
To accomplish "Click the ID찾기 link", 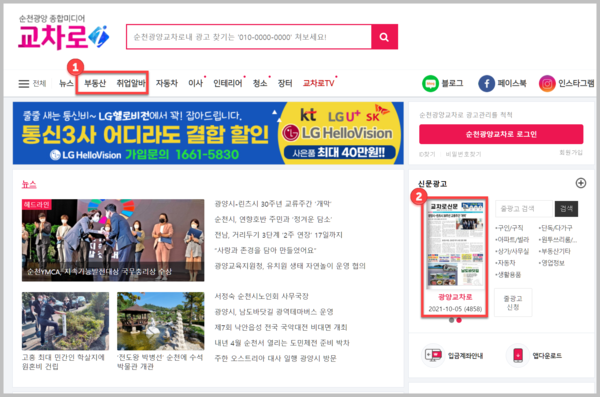I will tap(427, 154).
